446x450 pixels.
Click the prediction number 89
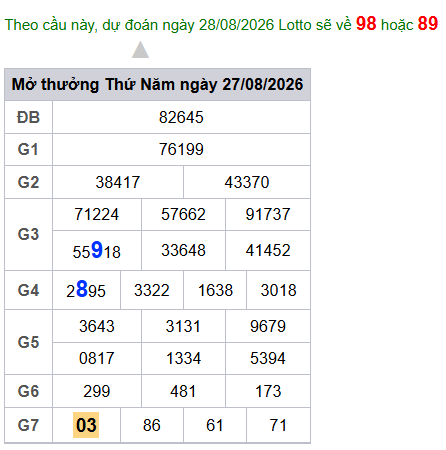coord(428,24)
